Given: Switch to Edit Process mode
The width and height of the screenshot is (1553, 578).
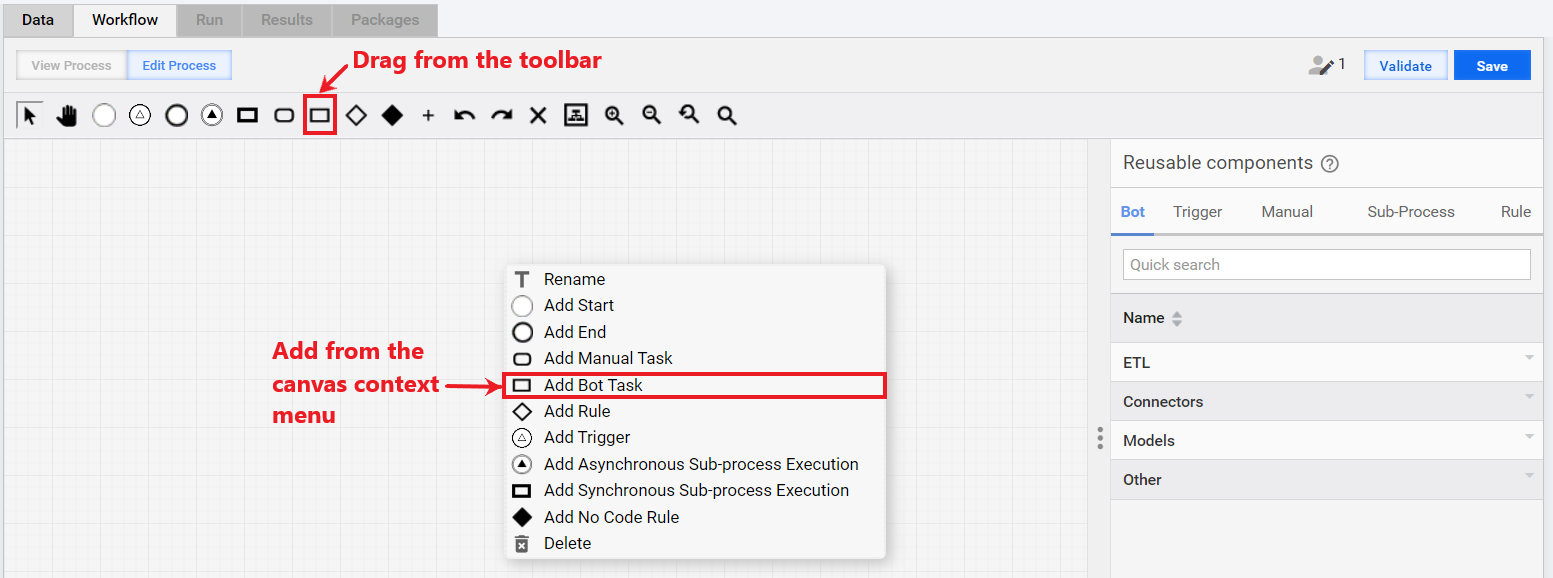Looking at the screenshot, I should [179, 65].
